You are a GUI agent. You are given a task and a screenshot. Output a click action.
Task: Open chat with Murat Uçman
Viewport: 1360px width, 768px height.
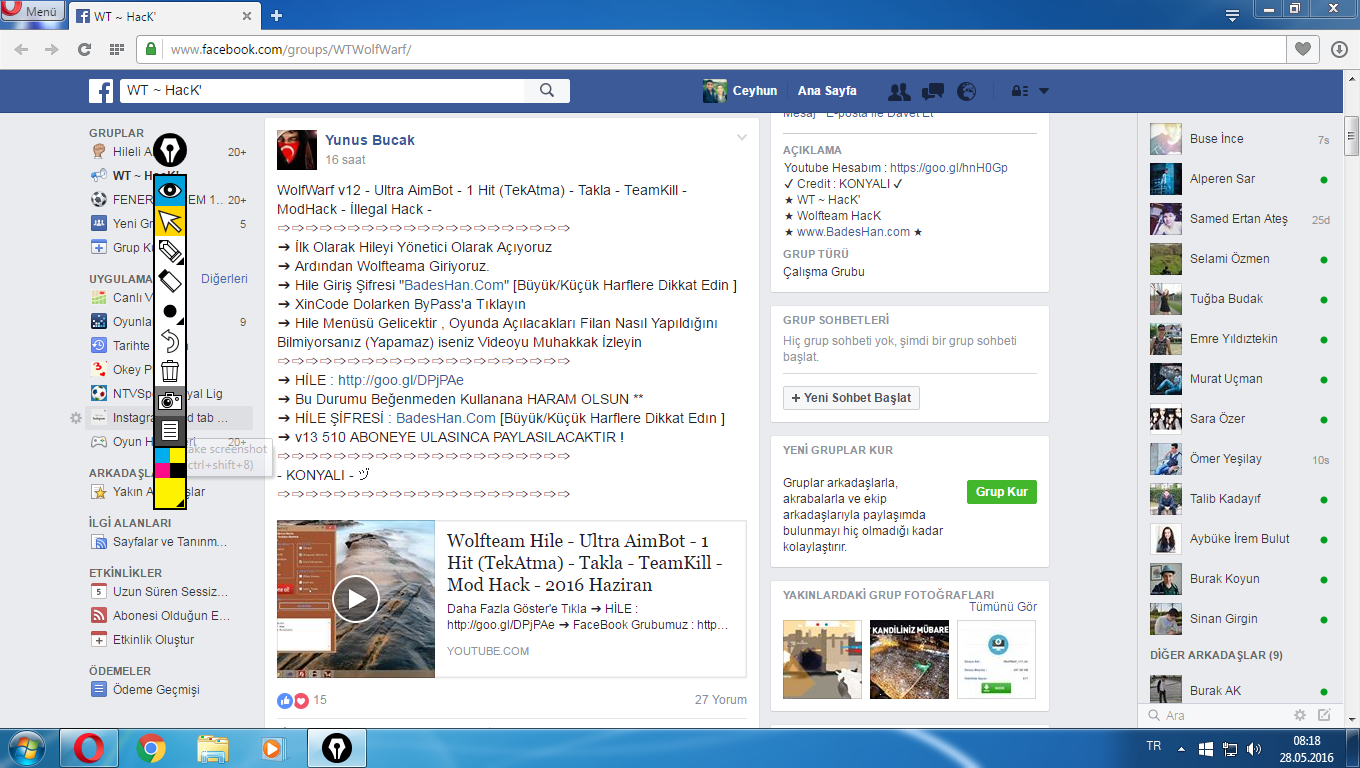click(x=1240, y=379)
